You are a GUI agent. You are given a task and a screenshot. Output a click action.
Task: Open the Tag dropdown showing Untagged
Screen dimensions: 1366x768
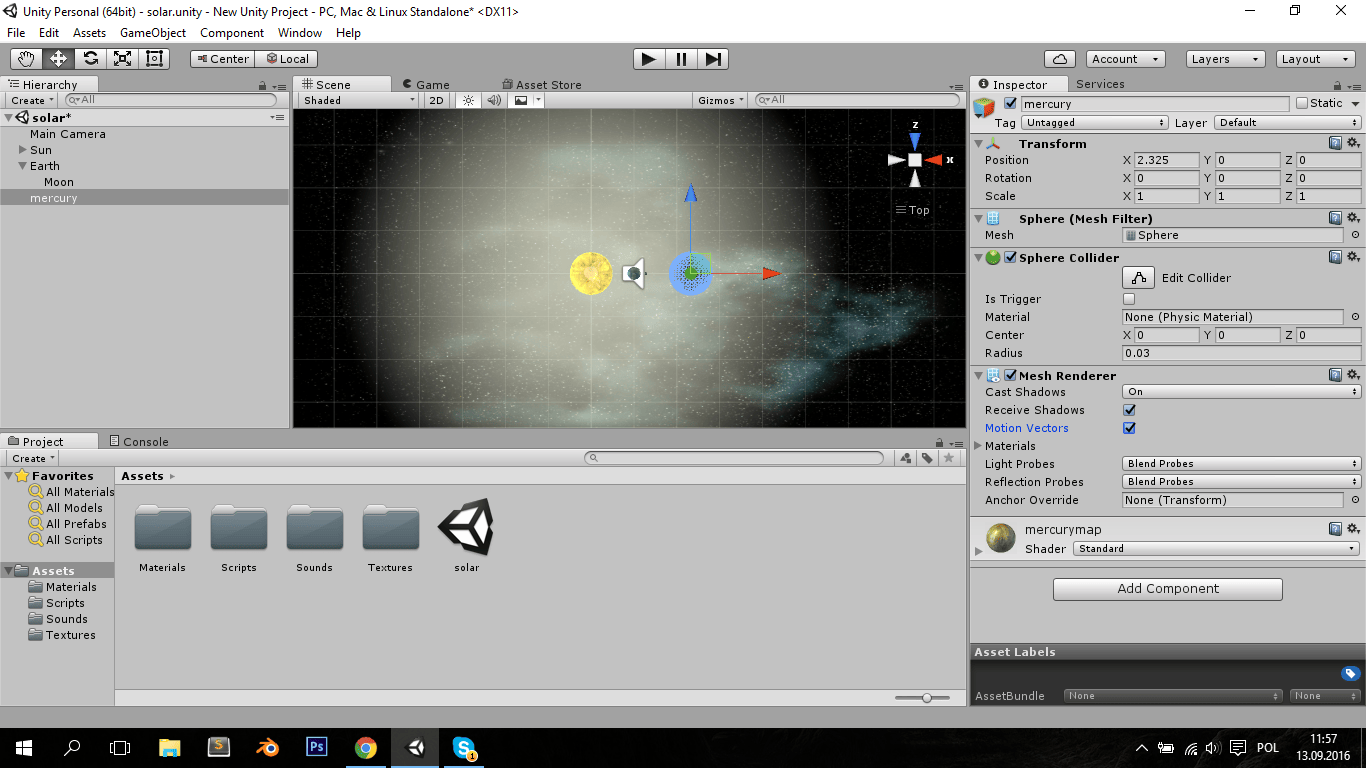tap(1095, 123)
